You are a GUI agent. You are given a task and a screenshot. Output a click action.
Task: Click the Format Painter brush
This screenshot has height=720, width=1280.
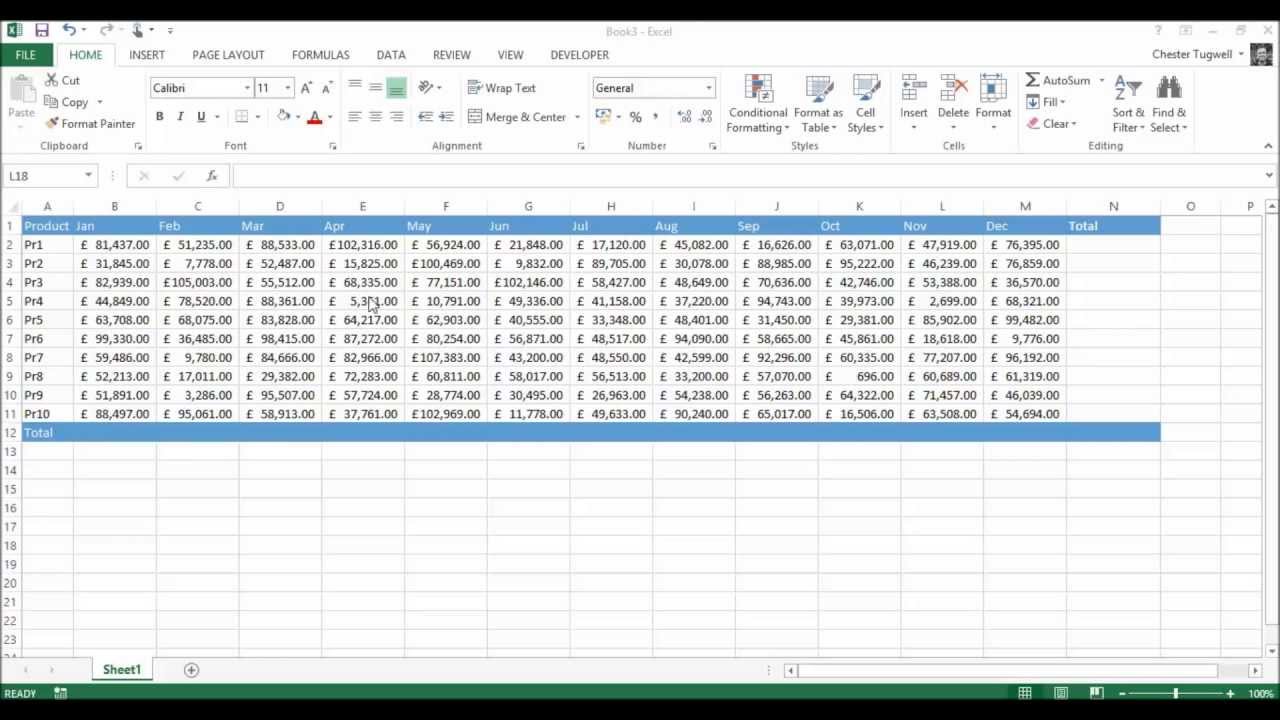(53, 124)
